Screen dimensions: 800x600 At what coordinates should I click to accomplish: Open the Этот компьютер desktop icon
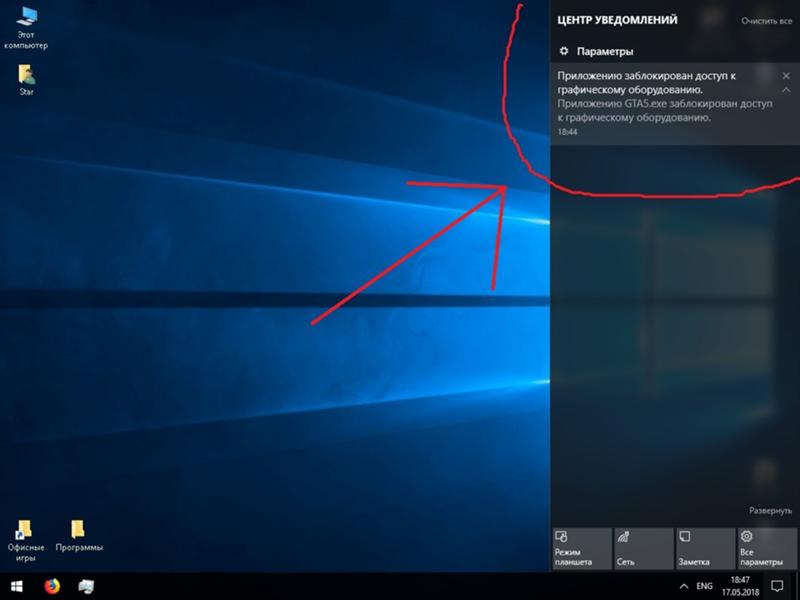coord(26,28)
